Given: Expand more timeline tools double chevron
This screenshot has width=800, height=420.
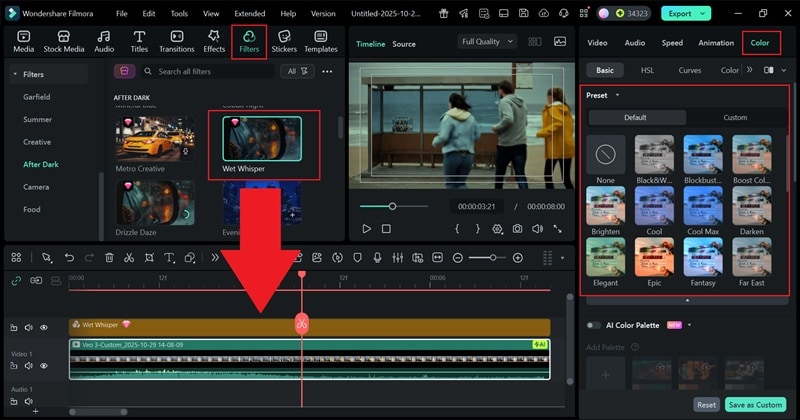Looking at the screenshot, I should (215, 258).
